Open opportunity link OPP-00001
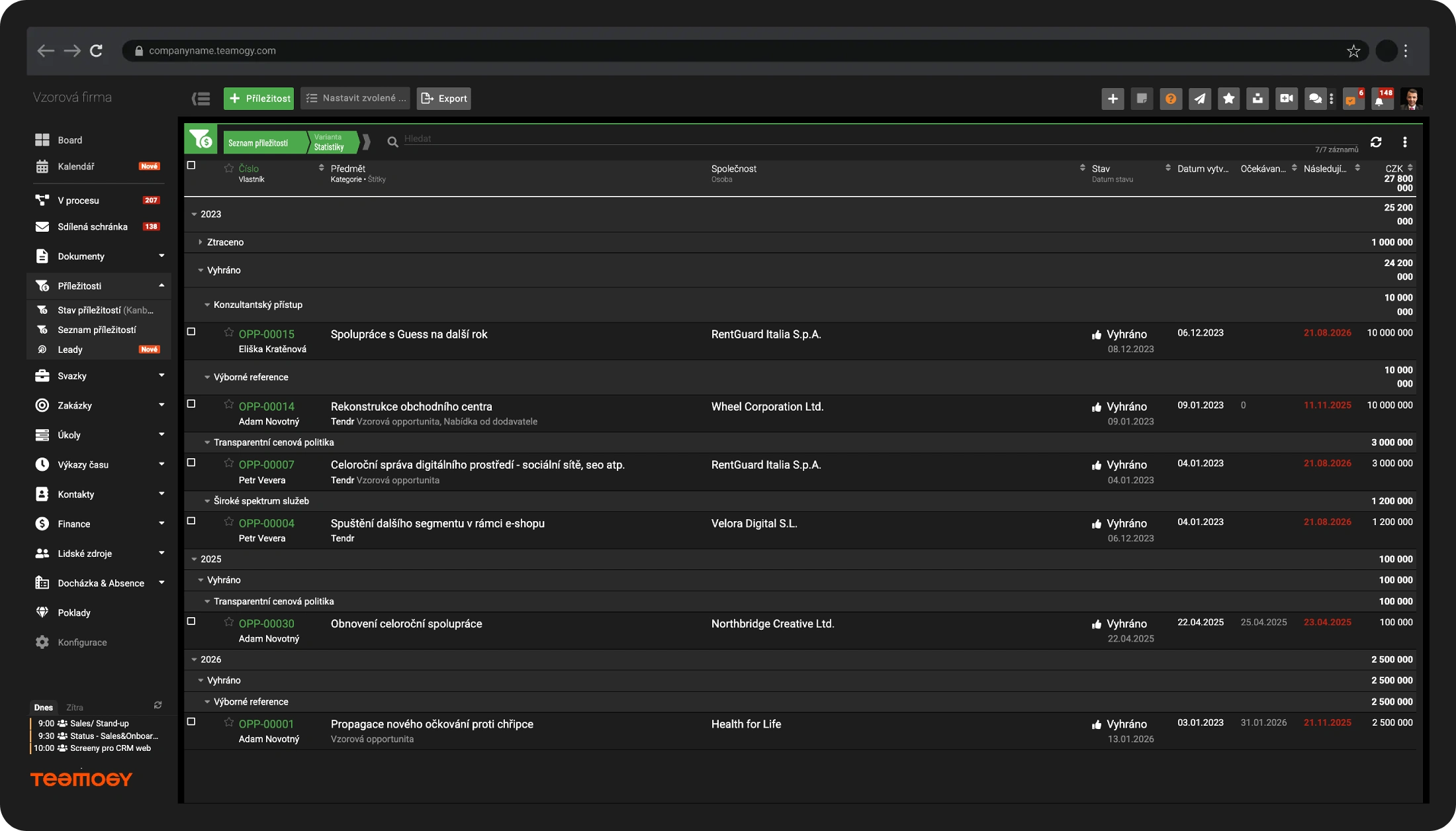The image size is (1456, 831). [266, 724]
